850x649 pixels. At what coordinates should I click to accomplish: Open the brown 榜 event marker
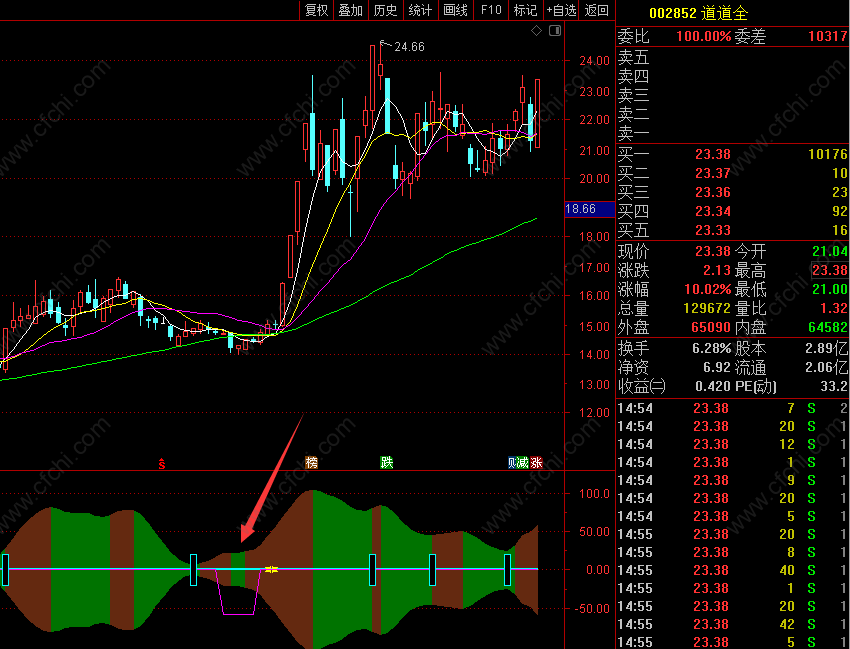pyautogui.click(x=311, y=462)
